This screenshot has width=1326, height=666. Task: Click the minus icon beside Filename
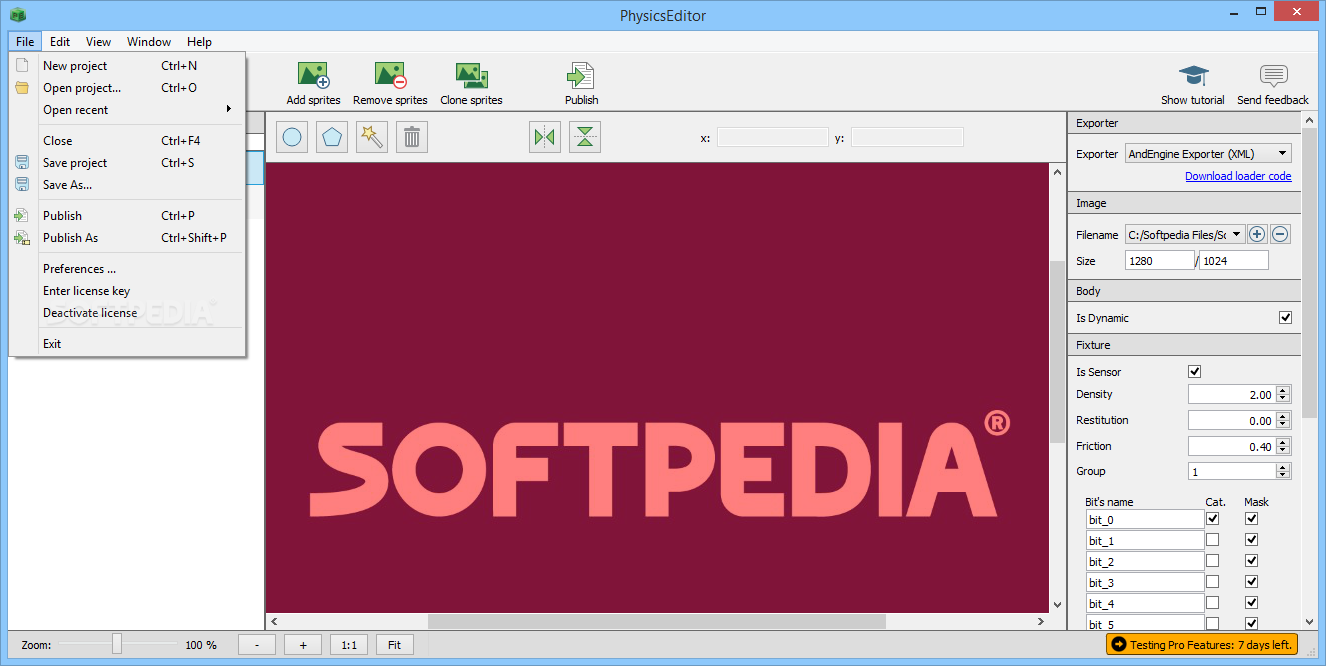(x=1280, y=234)
